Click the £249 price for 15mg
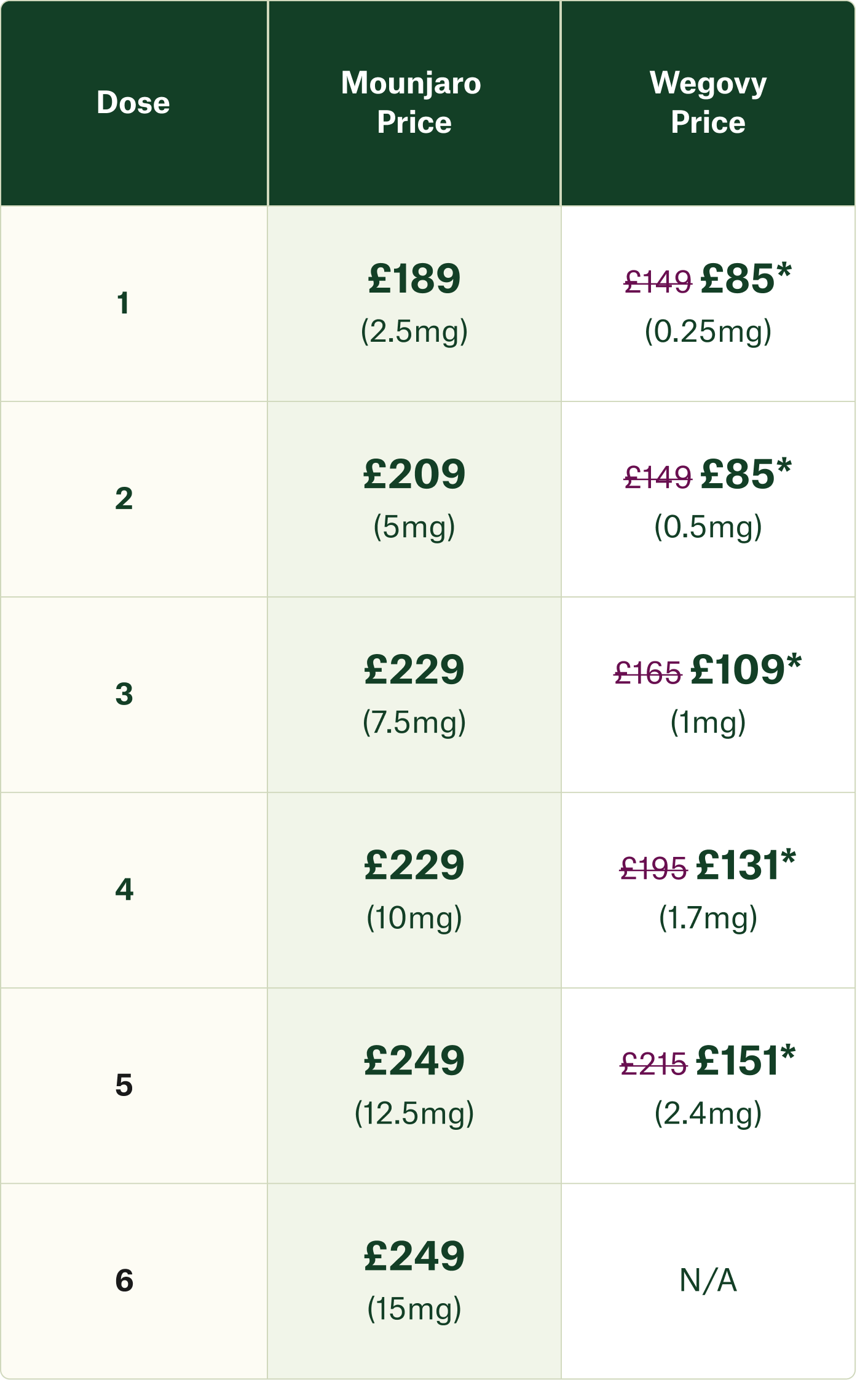 (x=414, y=1256)
